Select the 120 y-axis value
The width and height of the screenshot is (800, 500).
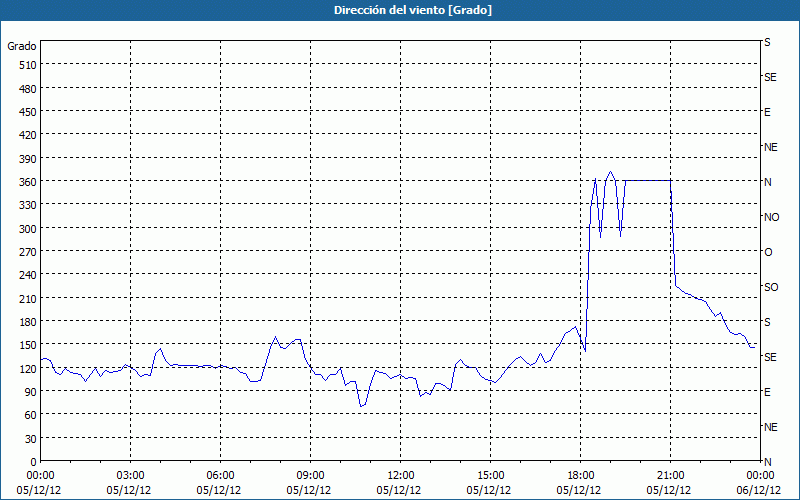[28, 369]
